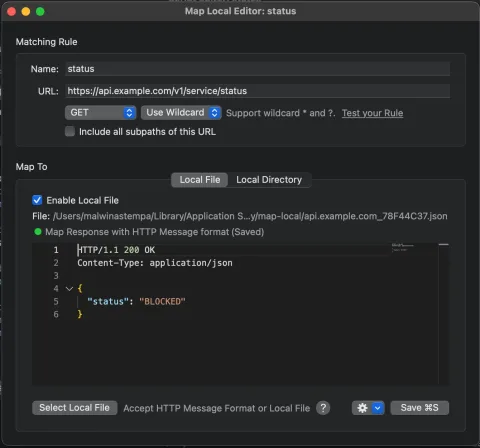Check Include all subpaths of this URL
This screenshot has width=480, height=448.
click(70, 131)
